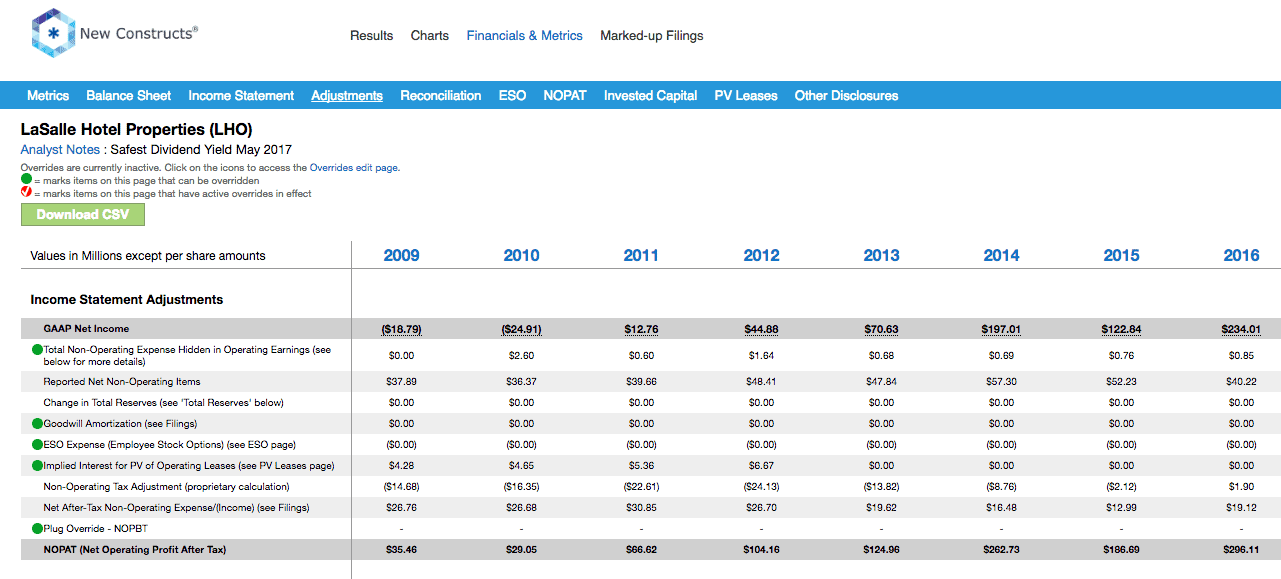Open Financials & Metrics section
The image size is (1281, 579).
pos(524,35)
